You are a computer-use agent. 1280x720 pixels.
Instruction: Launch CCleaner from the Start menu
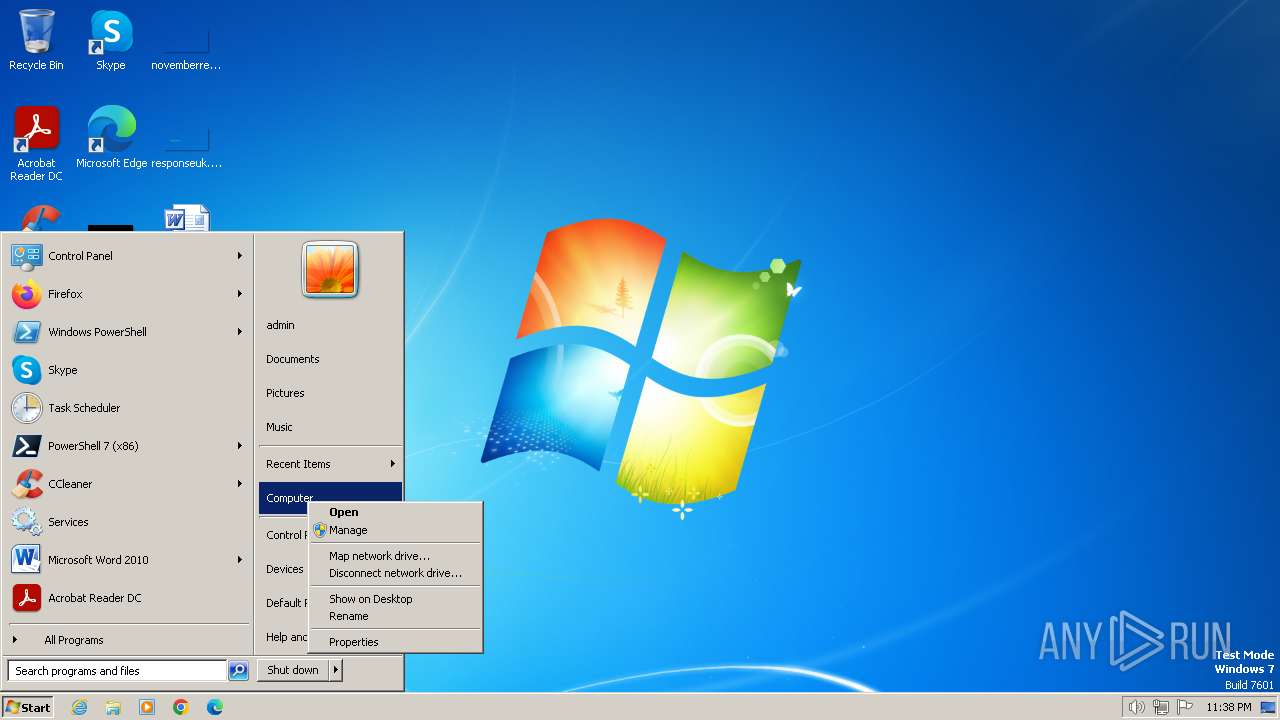pos(127,484)
